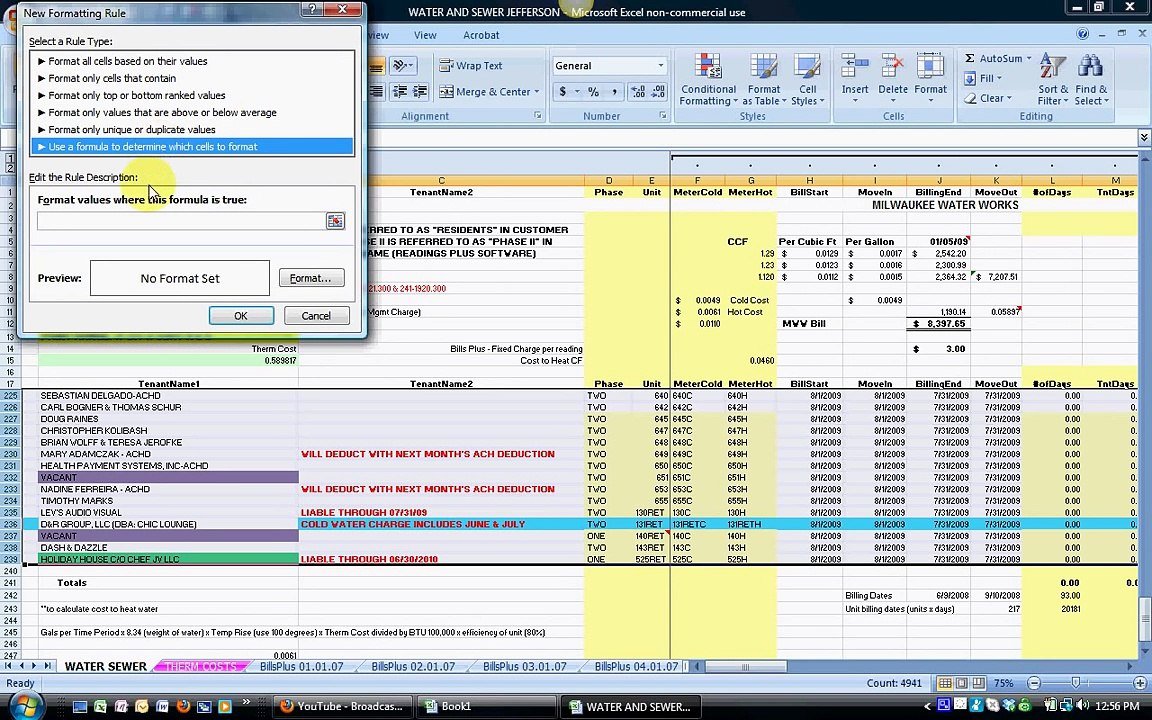
Task: Select 'Format only unique or duplicate values'
Action: point(192,129)
